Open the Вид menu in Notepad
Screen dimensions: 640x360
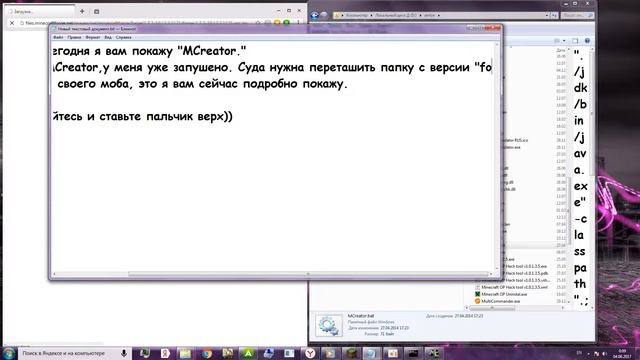pyautogui.click(x=108, y=37)
